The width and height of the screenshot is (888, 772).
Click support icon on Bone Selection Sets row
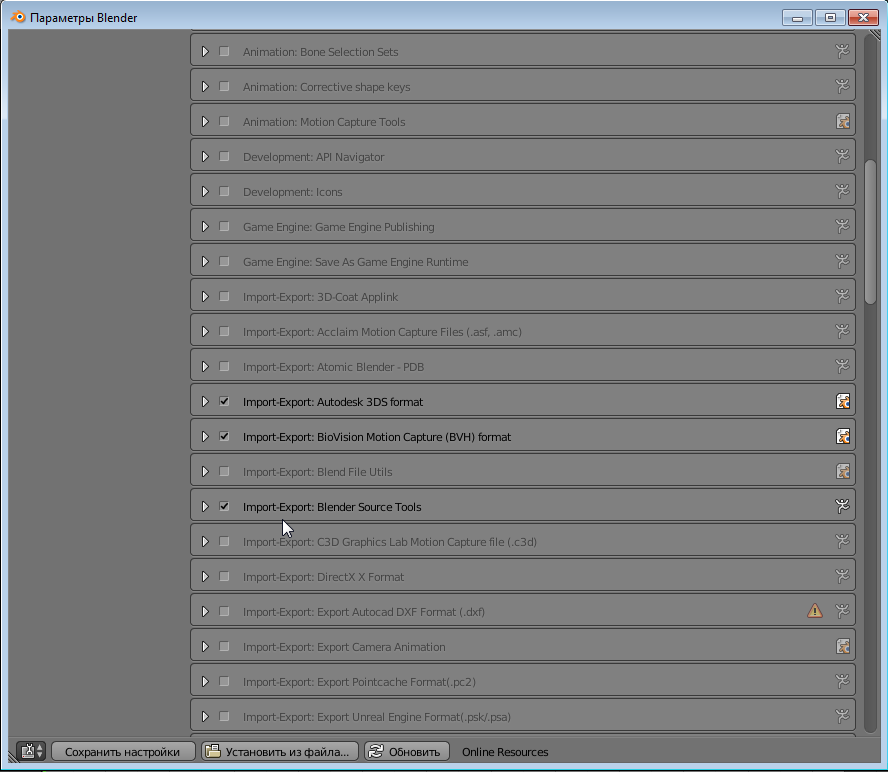point(842,51)
